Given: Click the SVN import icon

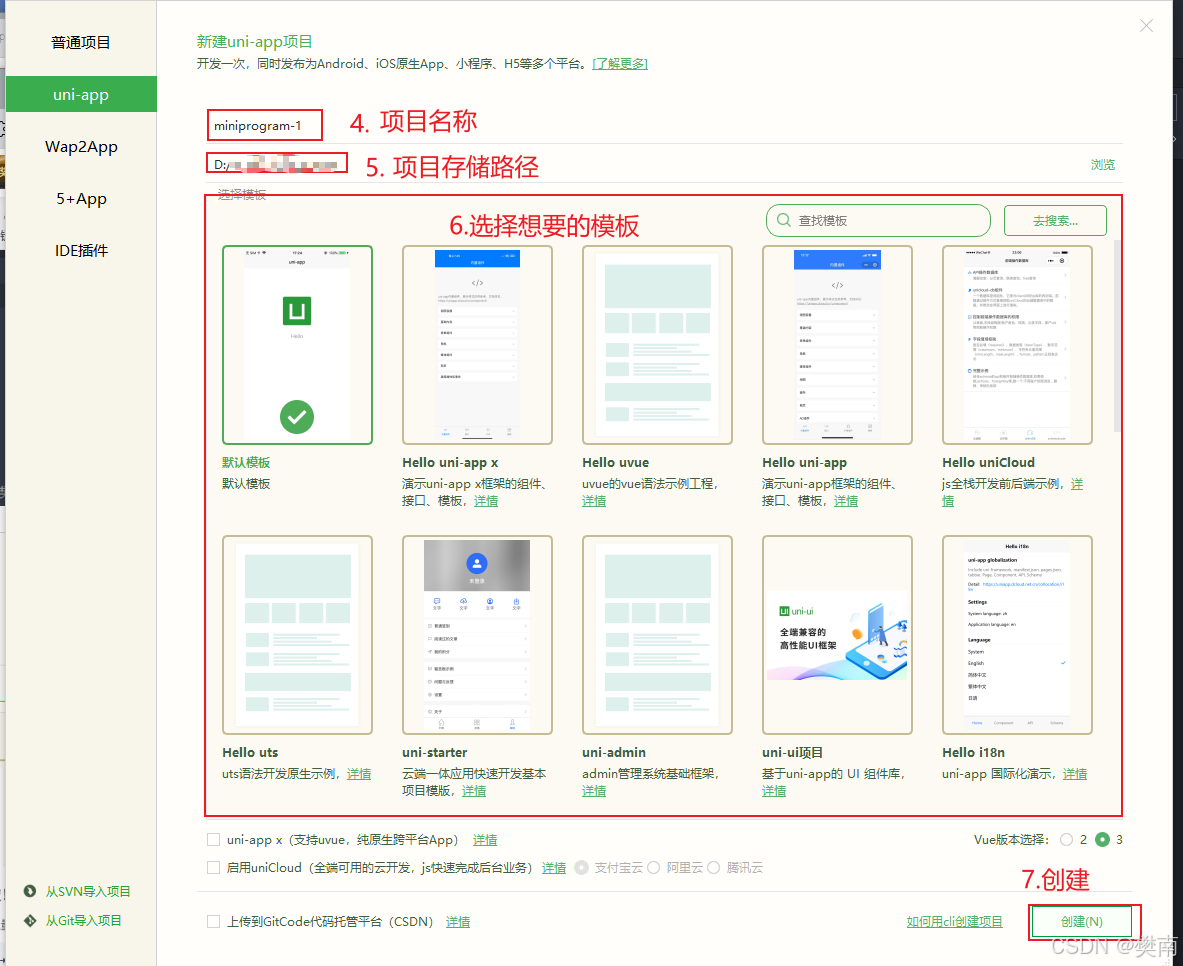Looking at the screenshot, I should [x=30, y=891].
